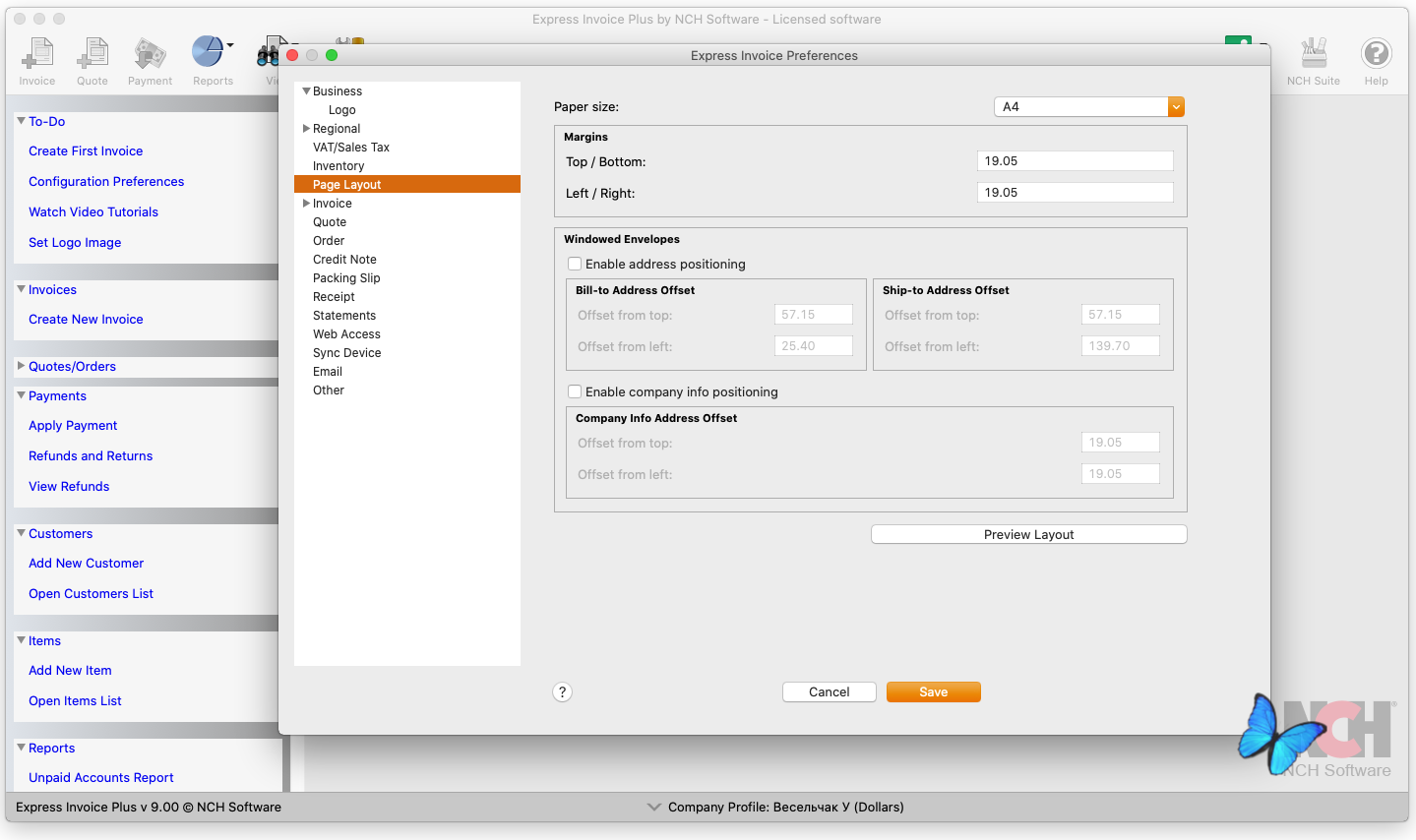Click the question mark help button in Preferences
The height and width of the screenshot is (840, 1416).
(563, 692)
